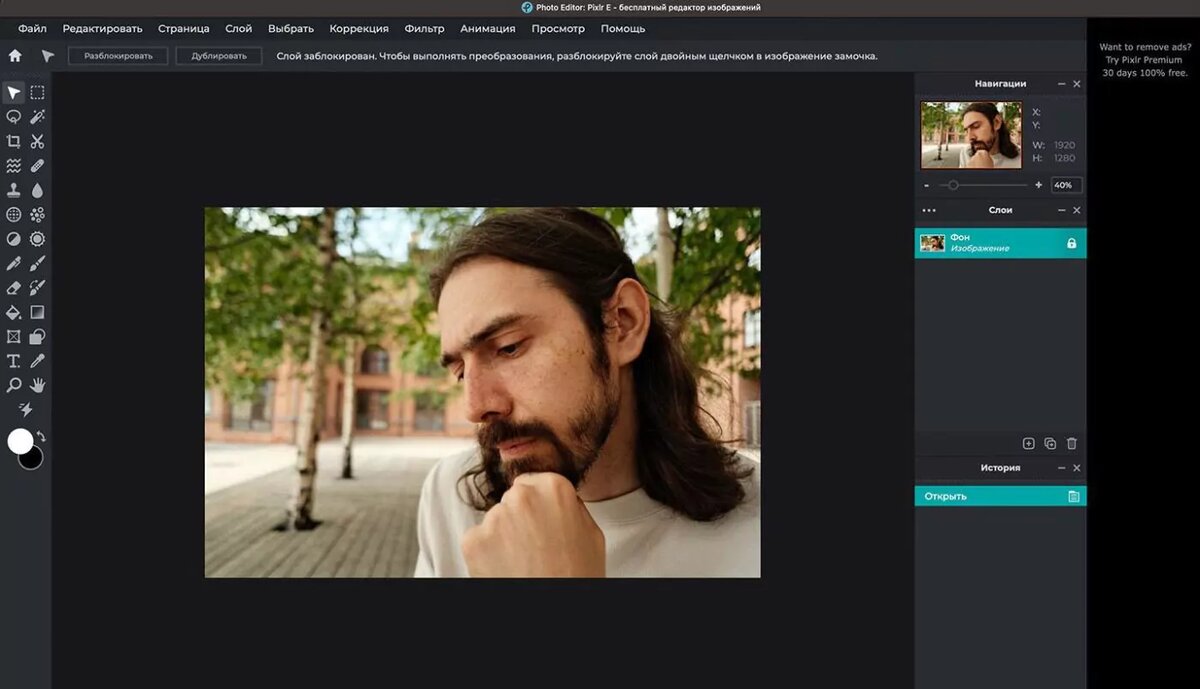Select the Eraser tool
The width and height of the screenshot is (1200, 689).
(14, 288)
